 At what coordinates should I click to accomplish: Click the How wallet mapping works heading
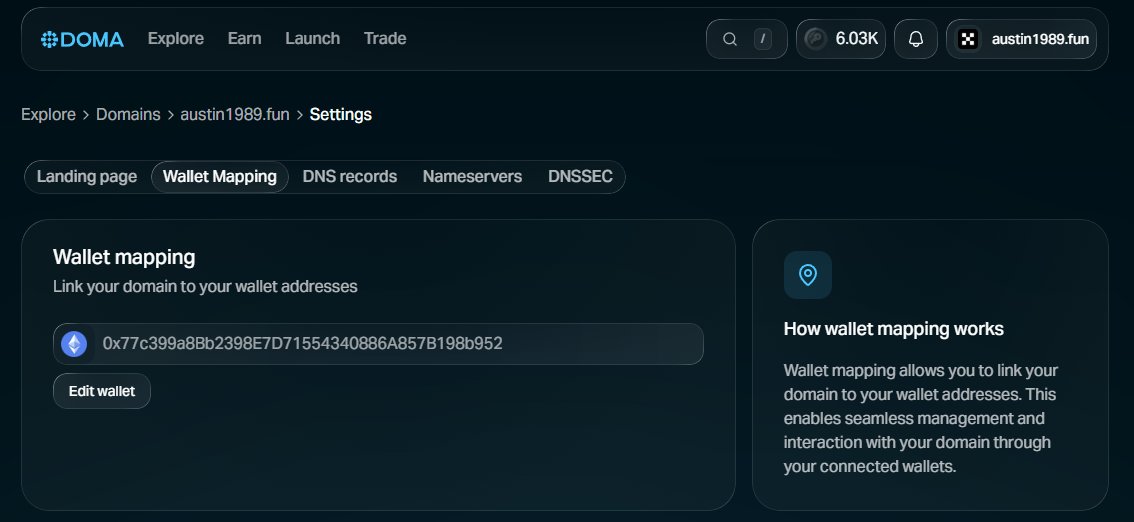point(894,329)
